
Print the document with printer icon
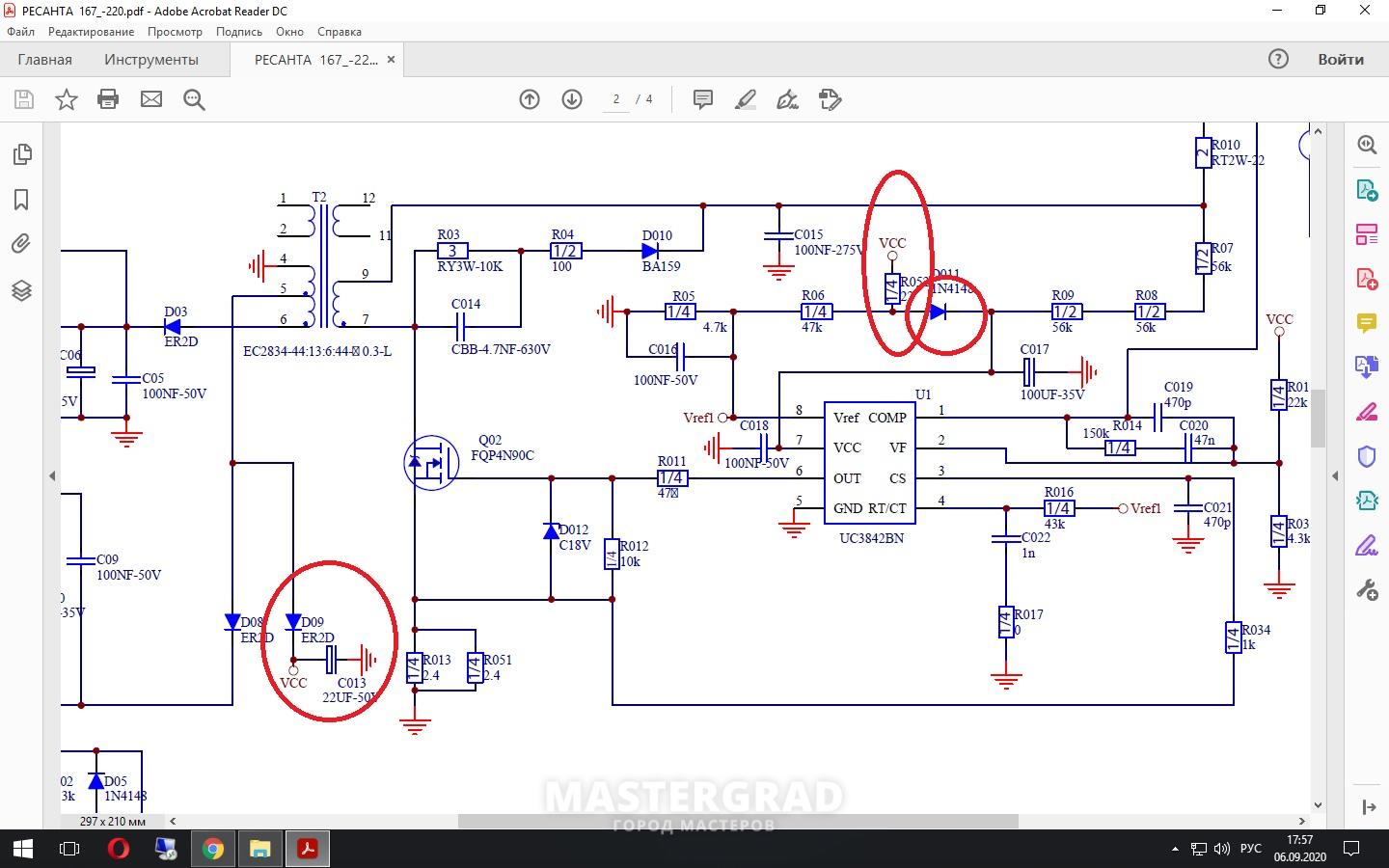(x=108, y=99)
